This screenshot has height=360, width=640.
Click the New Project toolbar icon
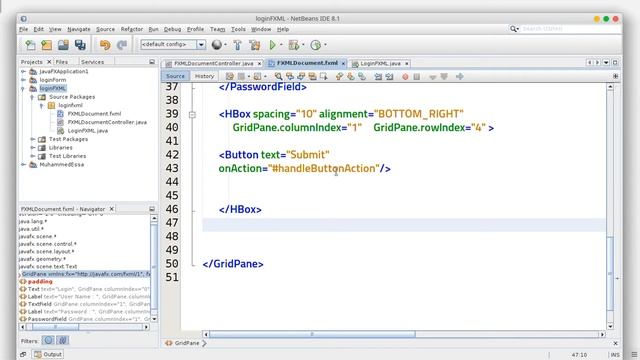[47, 45]
